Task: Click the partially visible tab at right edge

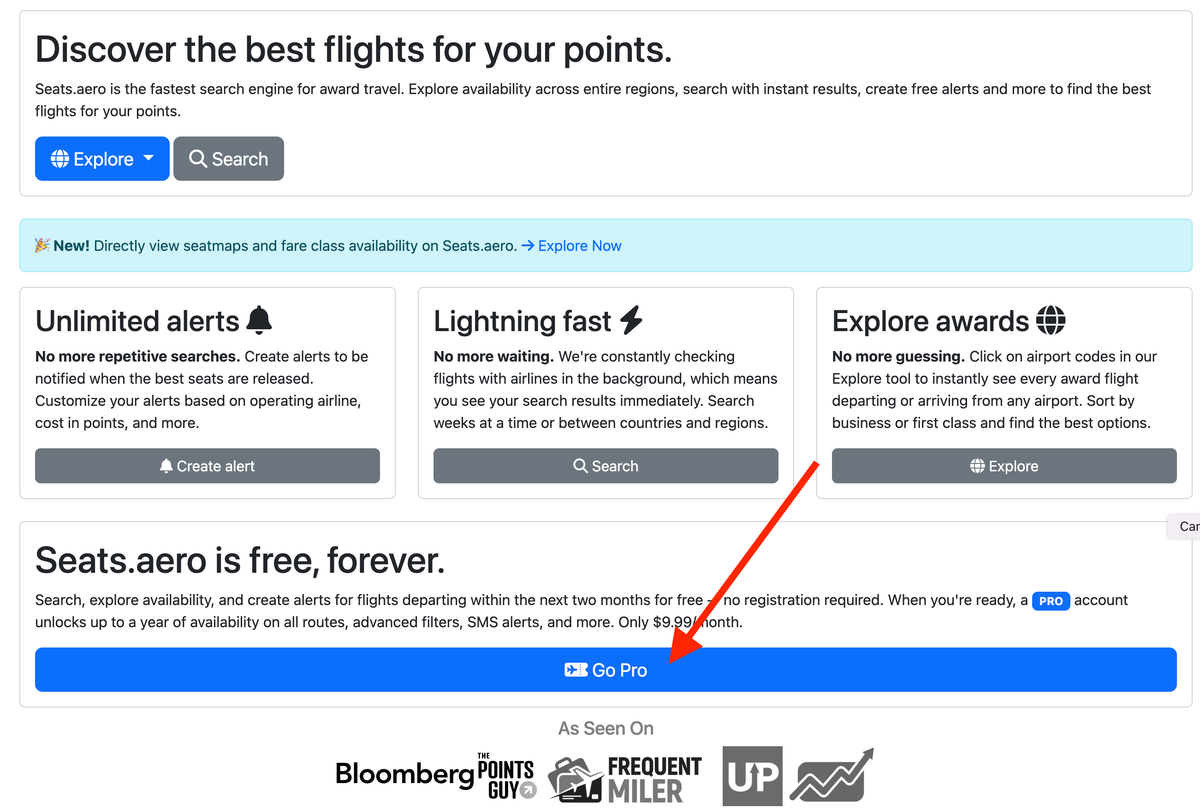Action: (1184, 526)
